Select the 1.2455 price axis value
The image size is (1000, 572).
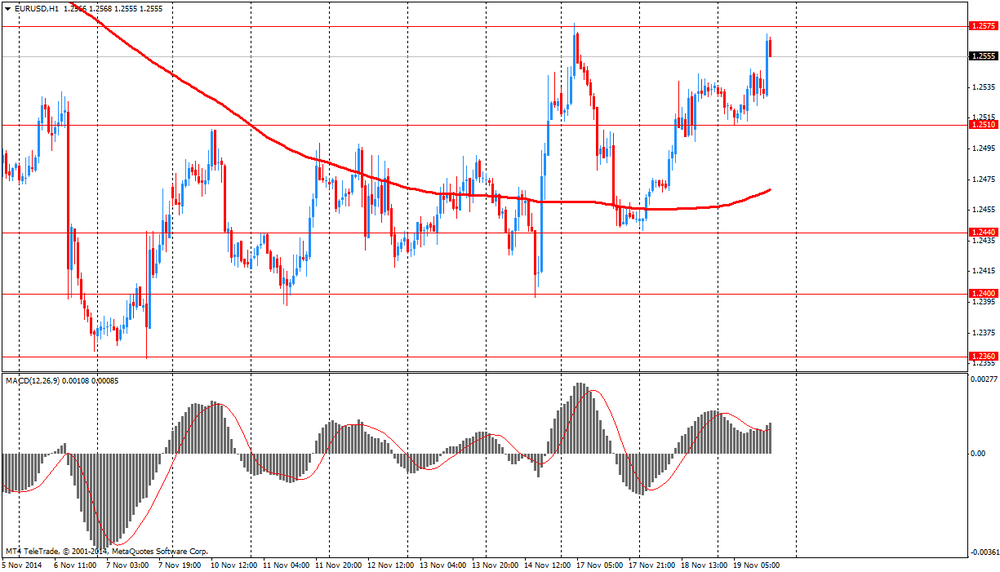point(983,210)
